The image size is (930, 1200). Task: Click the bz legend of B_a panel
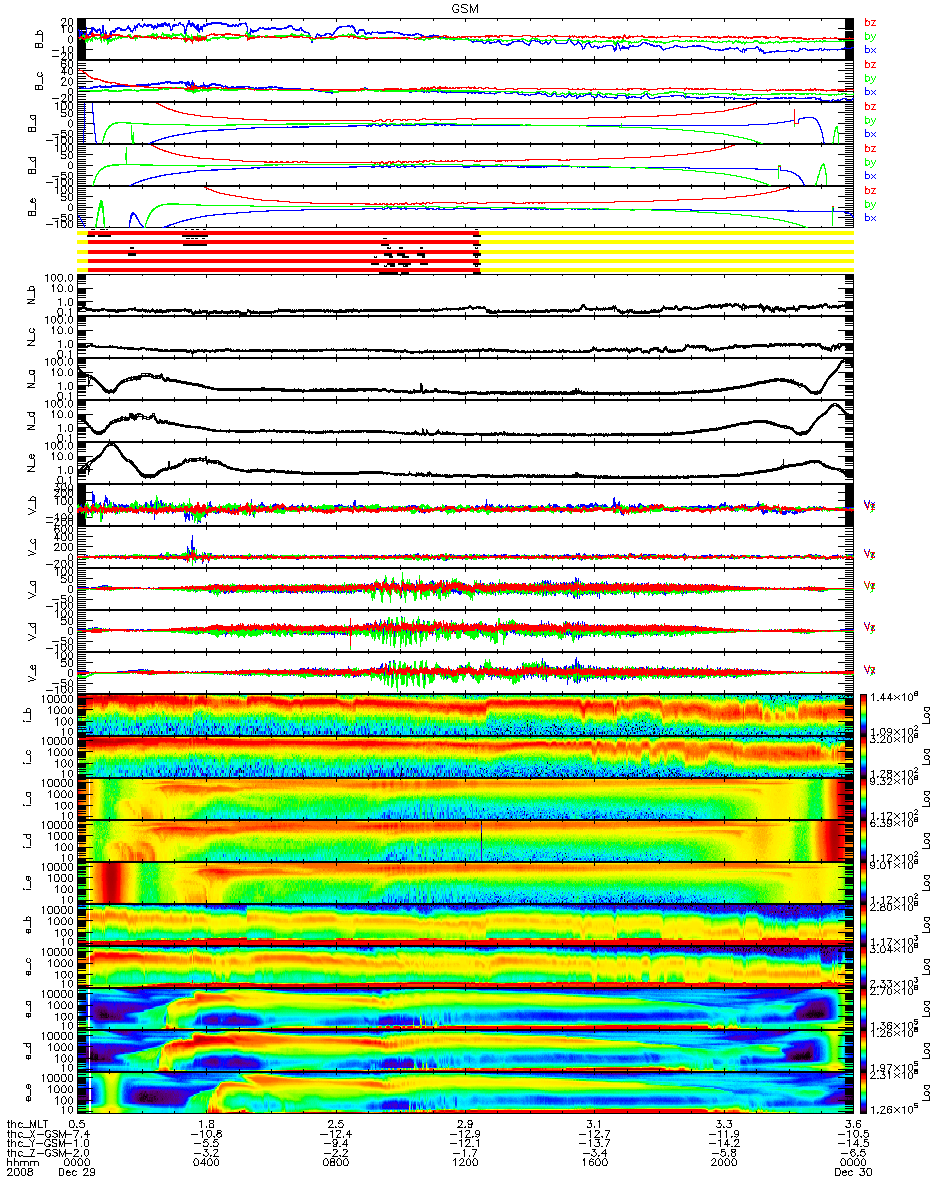(x=870, y=106)
